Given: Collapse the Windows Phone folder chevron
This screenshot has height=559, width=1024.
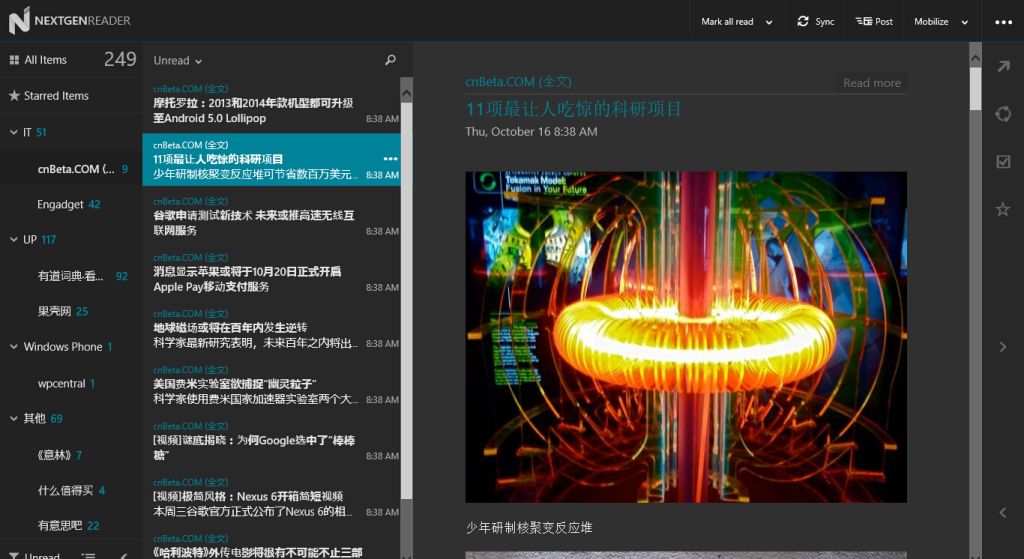Looking at the screenshot, I should [x=14, y=346].
